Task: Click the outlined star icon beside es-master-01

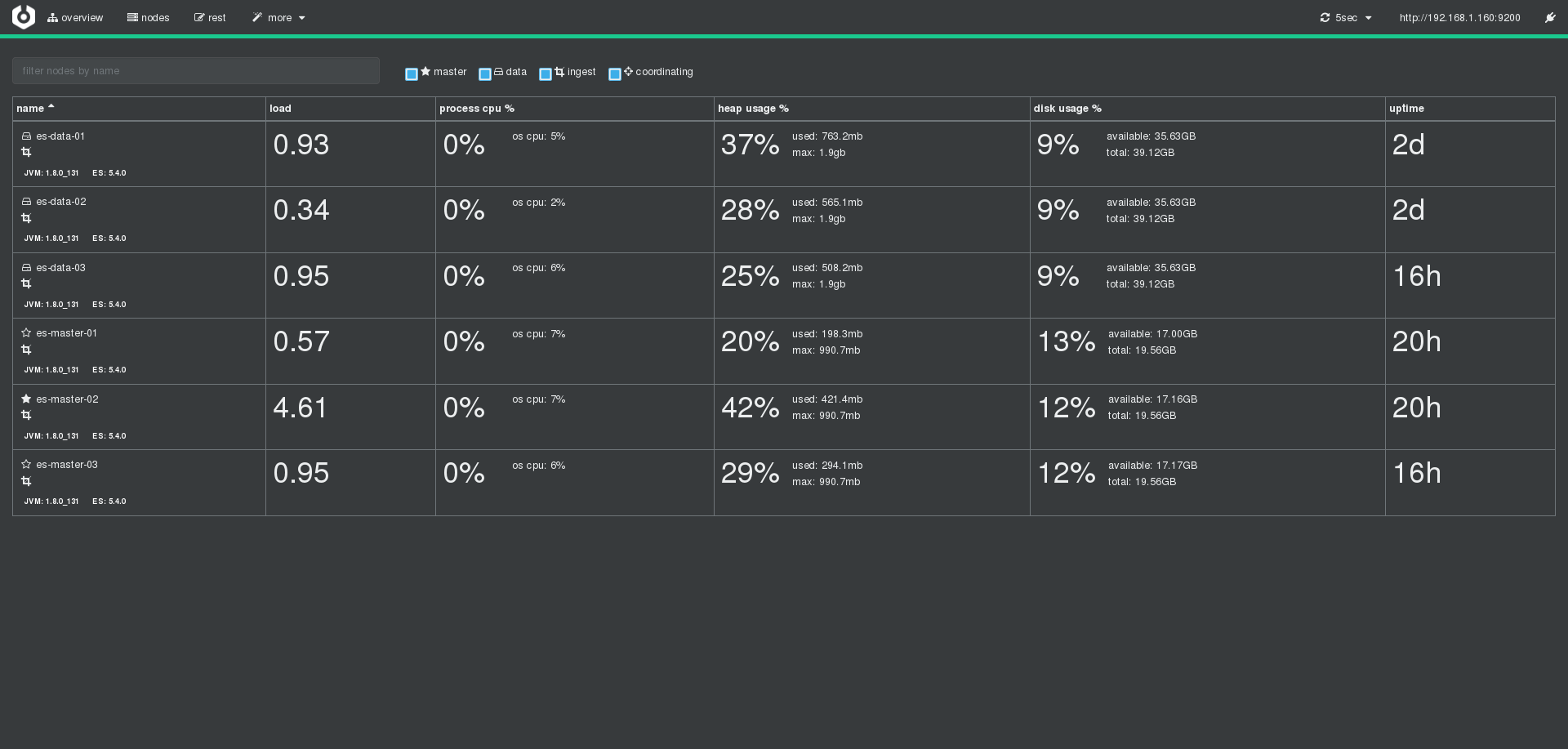Action: click(x=26, y=333)
